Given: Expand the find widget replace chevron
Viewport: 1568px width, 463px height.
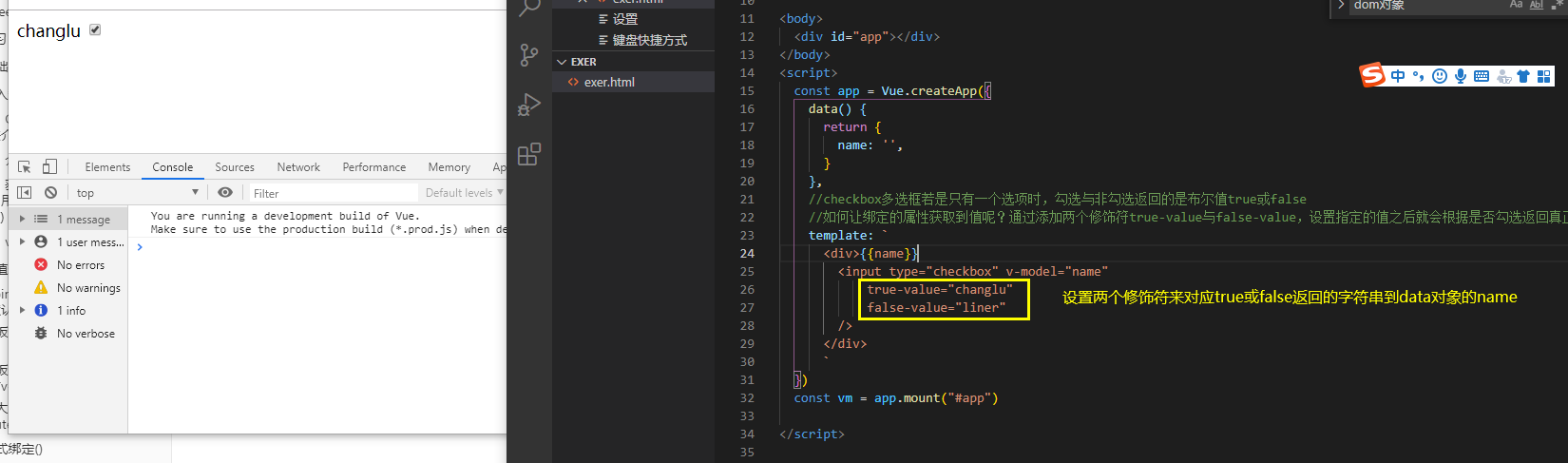Looking at the screenshot, I should tap(1341, 5).
